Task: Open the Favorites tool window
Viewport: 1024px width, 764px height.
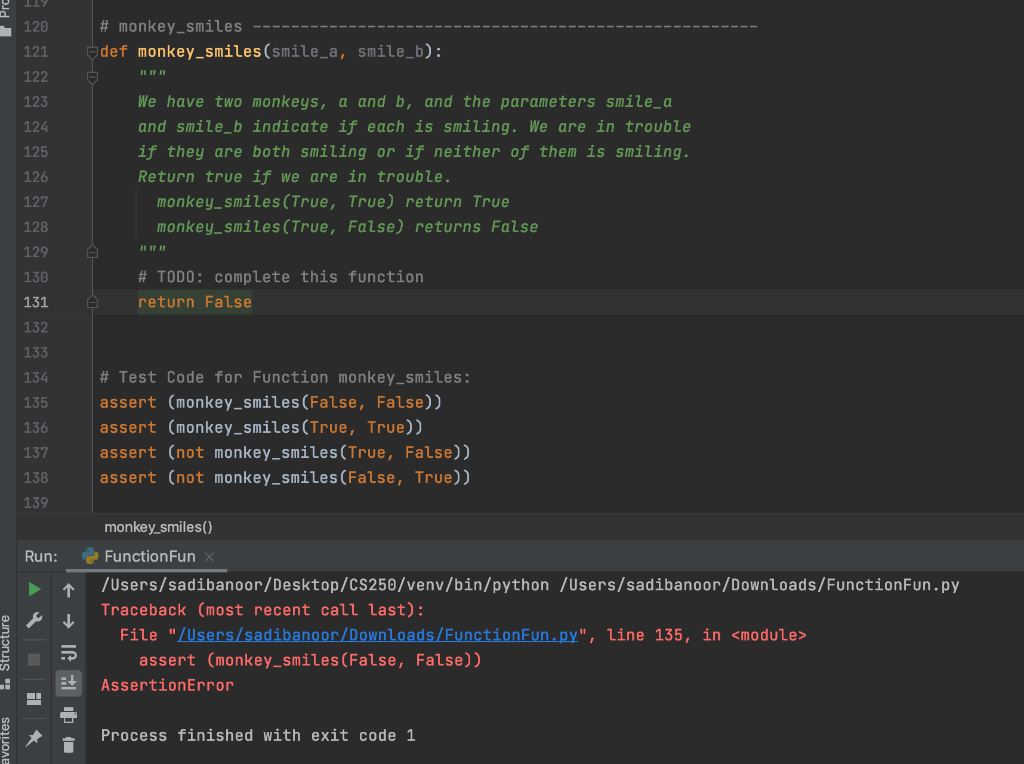Action: (x=8, y=740)
